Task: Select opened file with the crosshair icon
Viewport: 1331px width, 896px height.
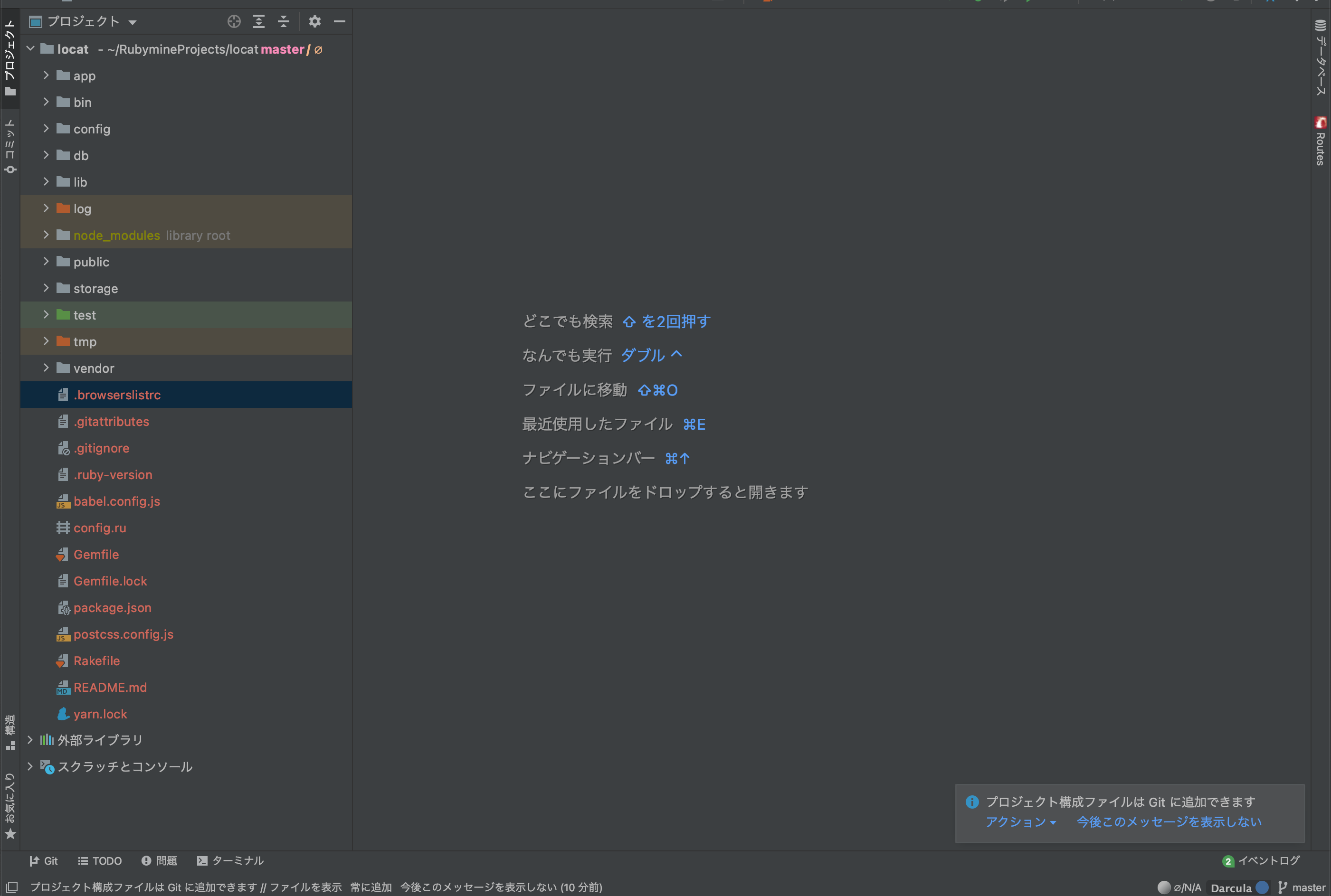Action: click(x=234, y=21)
